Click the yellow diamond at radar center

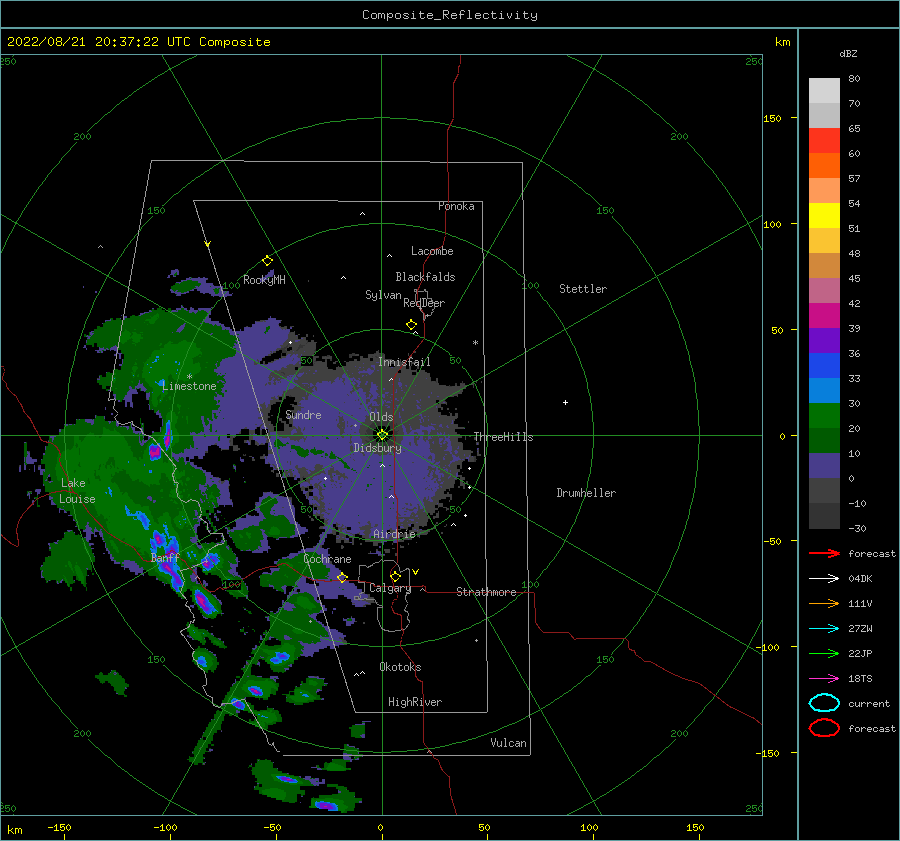[x=382, y=435]
